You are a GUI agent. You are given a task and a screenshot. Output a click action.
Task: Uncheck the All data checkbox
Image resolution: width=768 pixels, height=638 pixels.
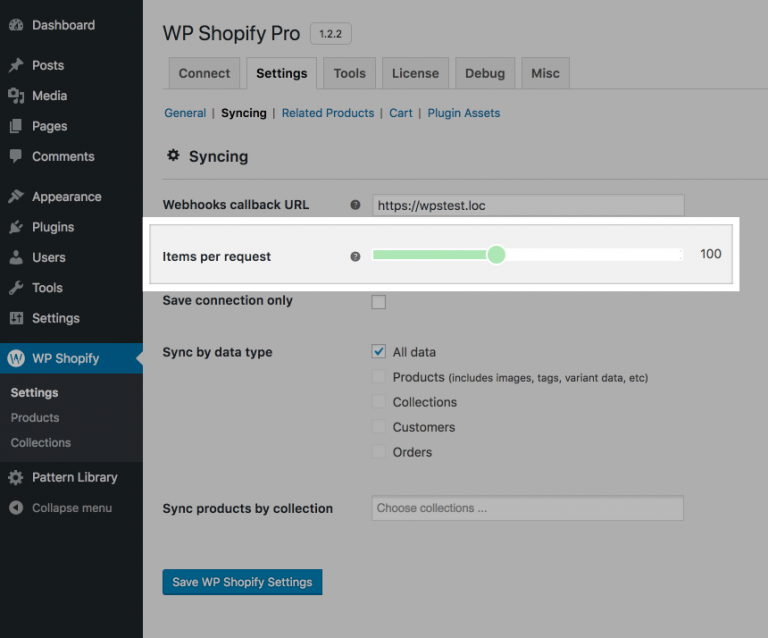coord(379,352)
